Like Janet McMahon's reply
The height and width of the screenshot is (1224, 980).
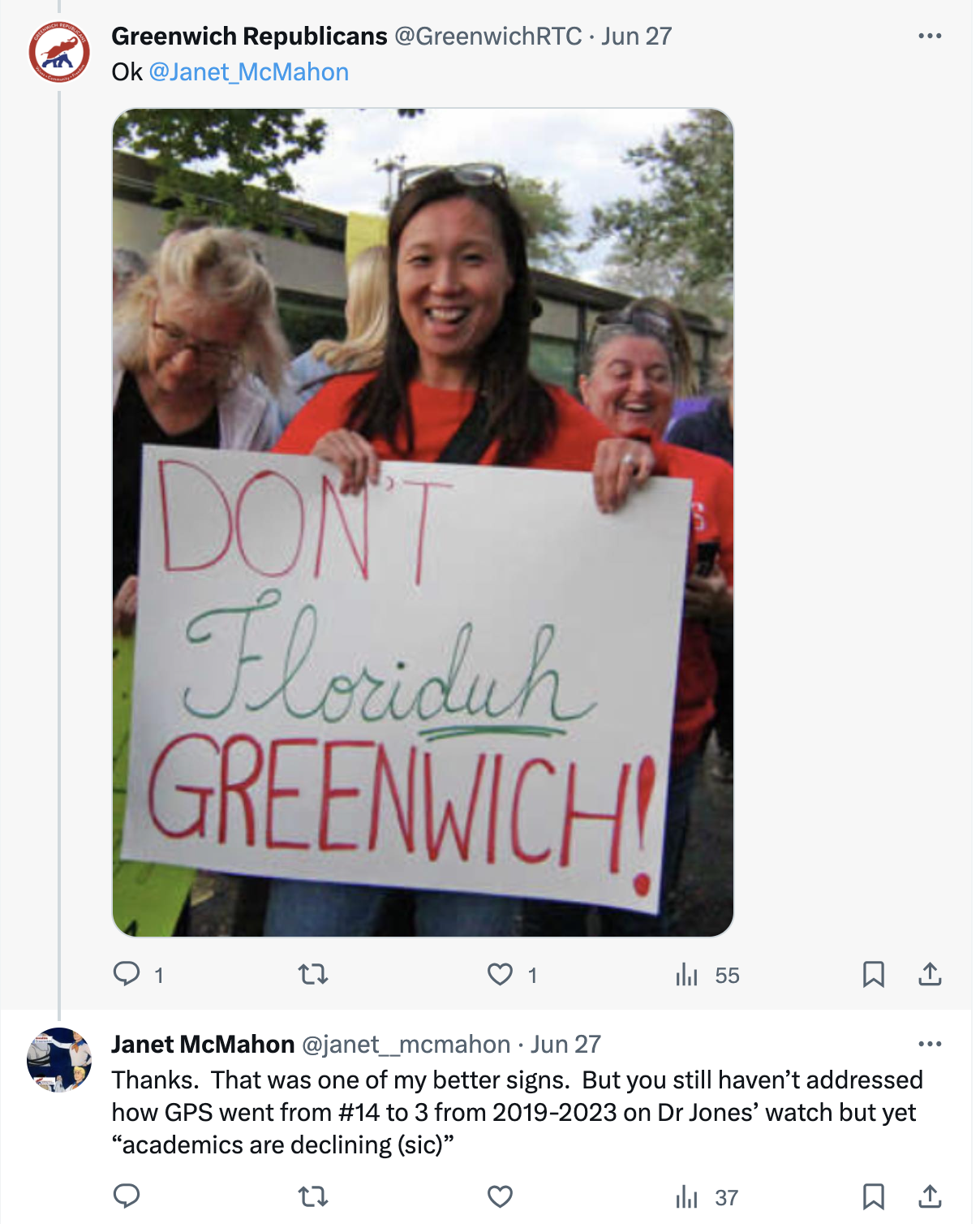(501, 1196)
